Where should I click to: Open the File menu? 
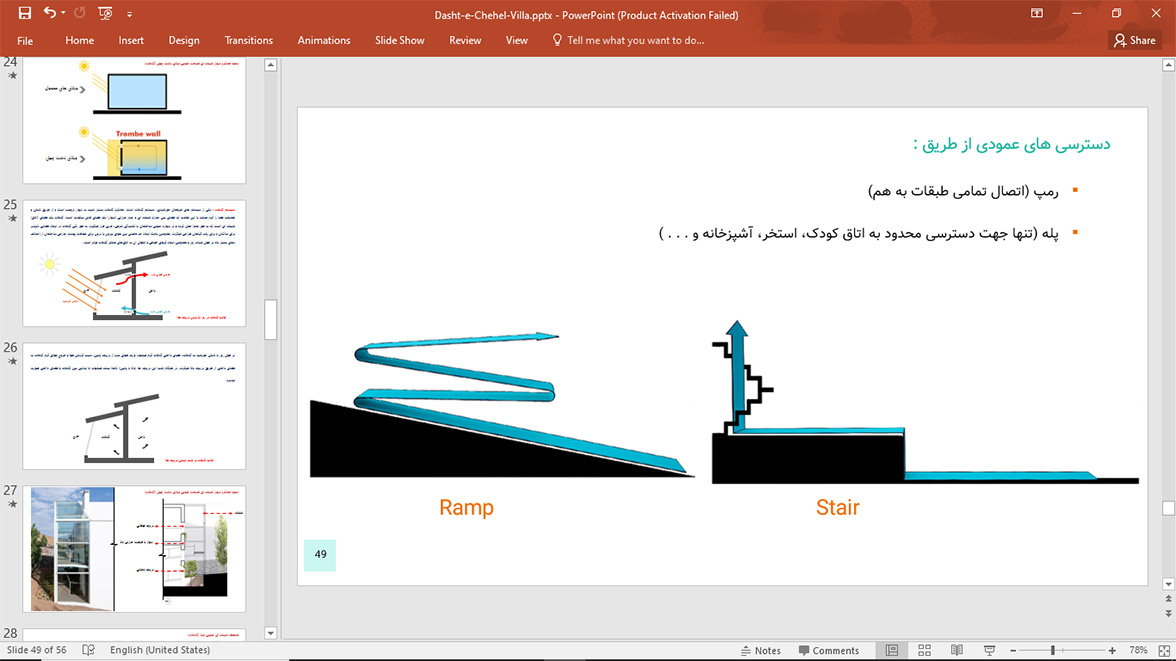coord(25,41)
